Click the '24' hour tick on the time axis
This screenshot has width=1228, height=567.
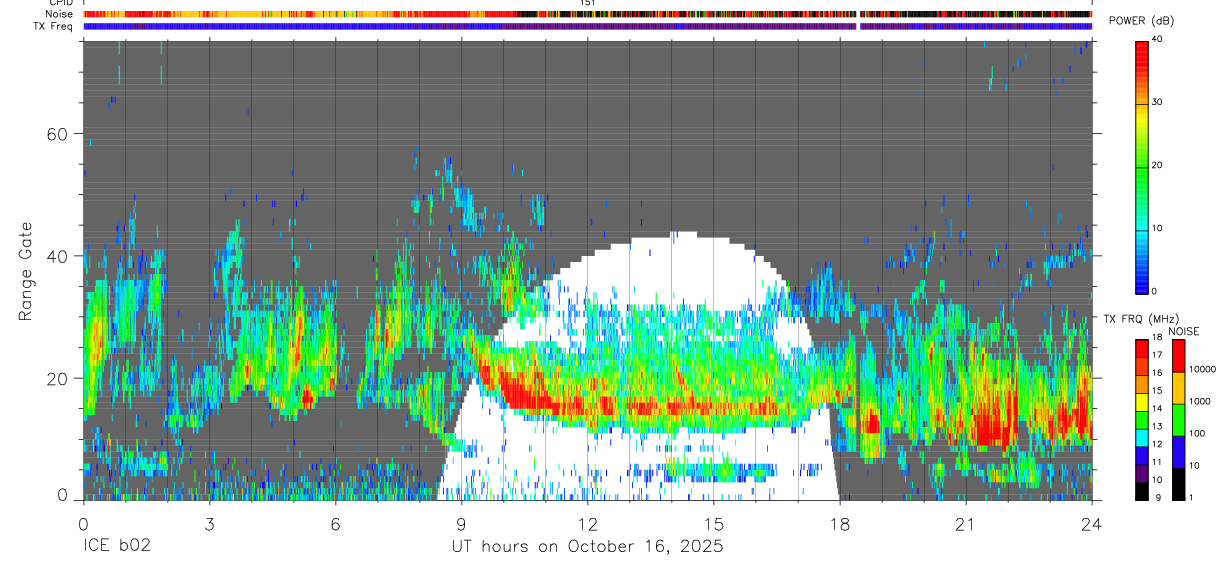1092,523
